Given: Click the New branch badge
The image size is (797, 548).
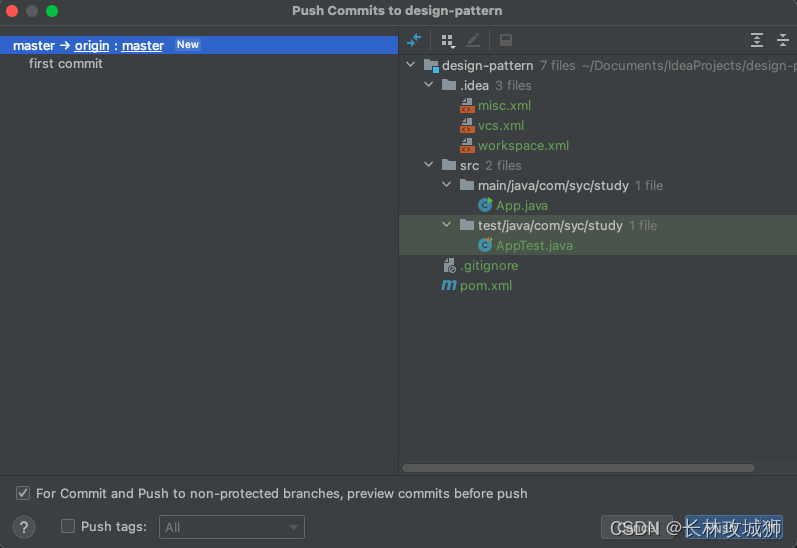Looking at the screenshot, I should coord(188,45).
